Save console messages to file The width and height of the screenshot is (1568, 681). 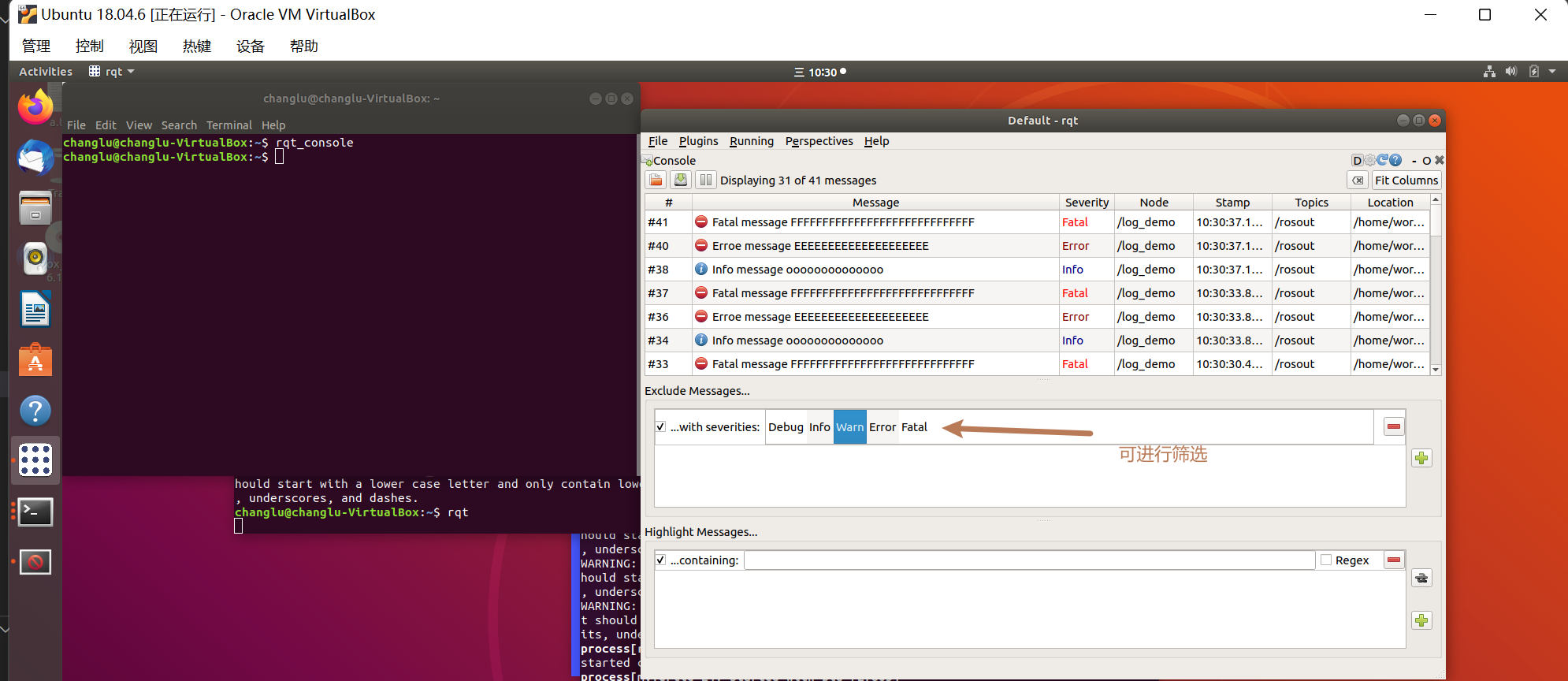[681, 180]
